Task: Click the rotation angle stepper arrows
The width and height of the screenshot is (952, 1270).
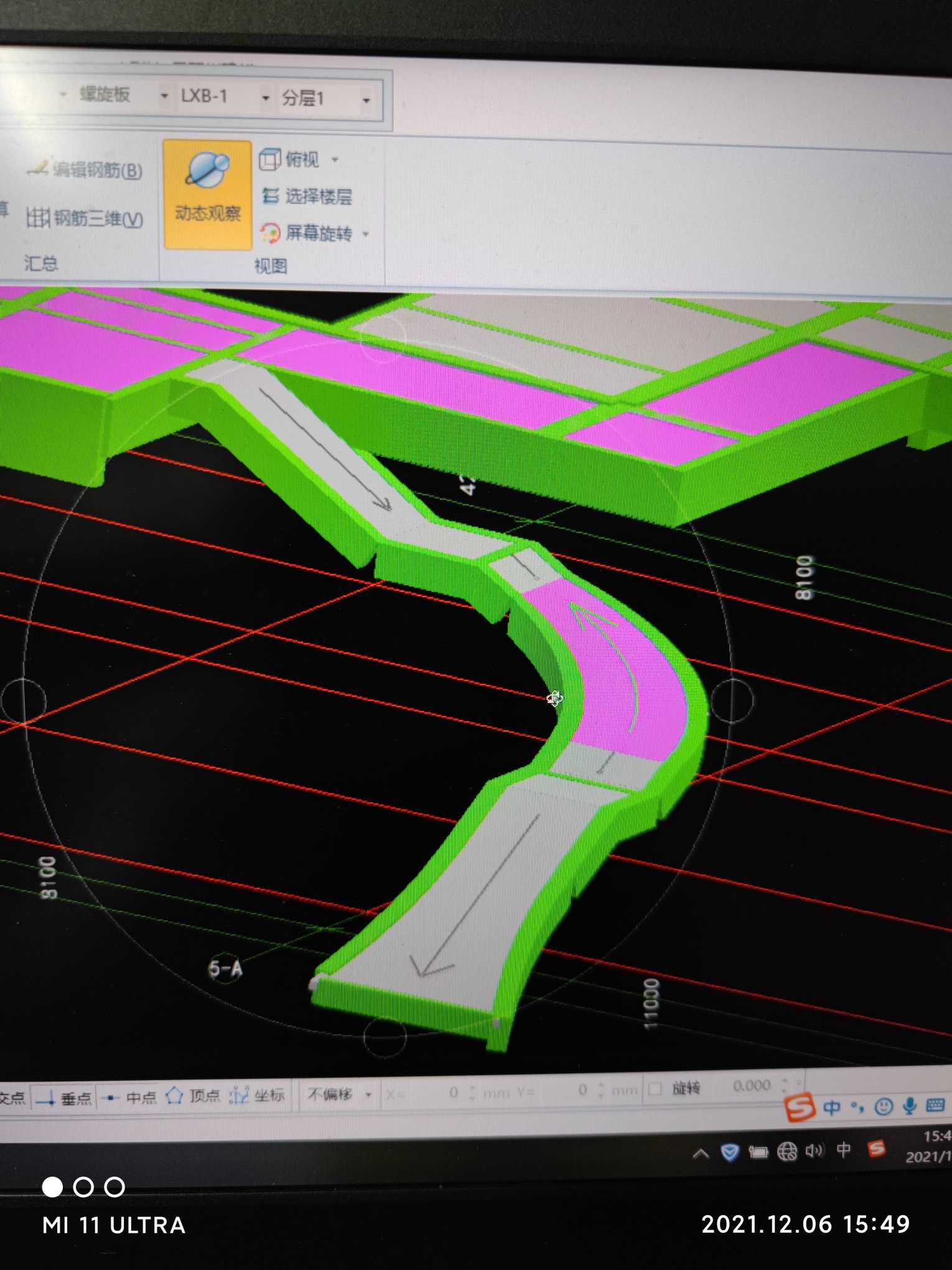Action: [785, 1086]
